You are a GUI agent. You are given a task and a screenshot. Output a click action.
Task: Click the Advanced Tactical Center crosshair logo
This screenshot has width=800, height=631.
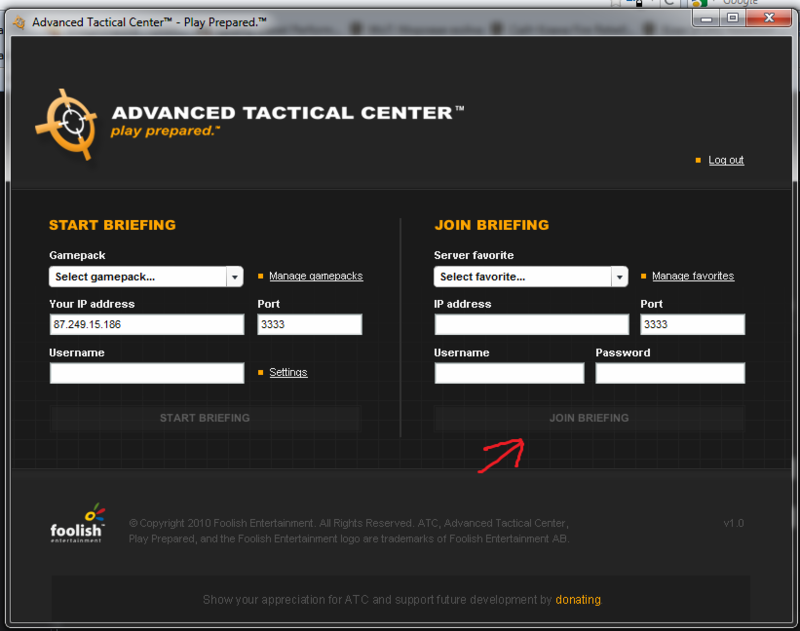tap(68, 124)
